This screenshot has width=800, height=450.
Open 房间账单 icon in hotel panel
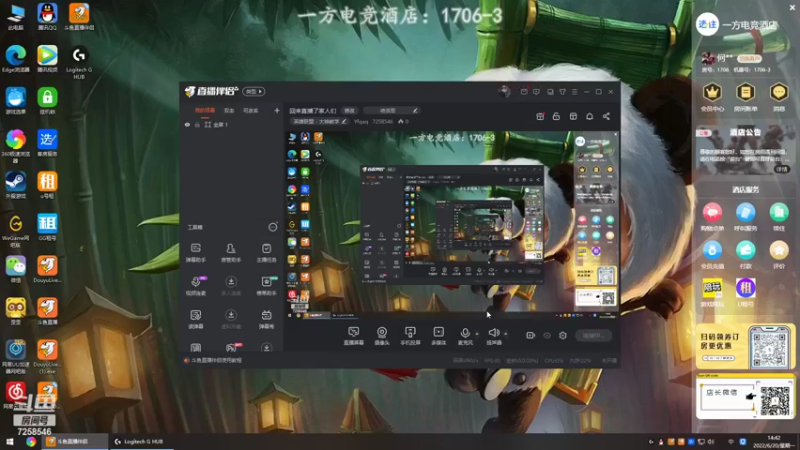coord(745,97)
